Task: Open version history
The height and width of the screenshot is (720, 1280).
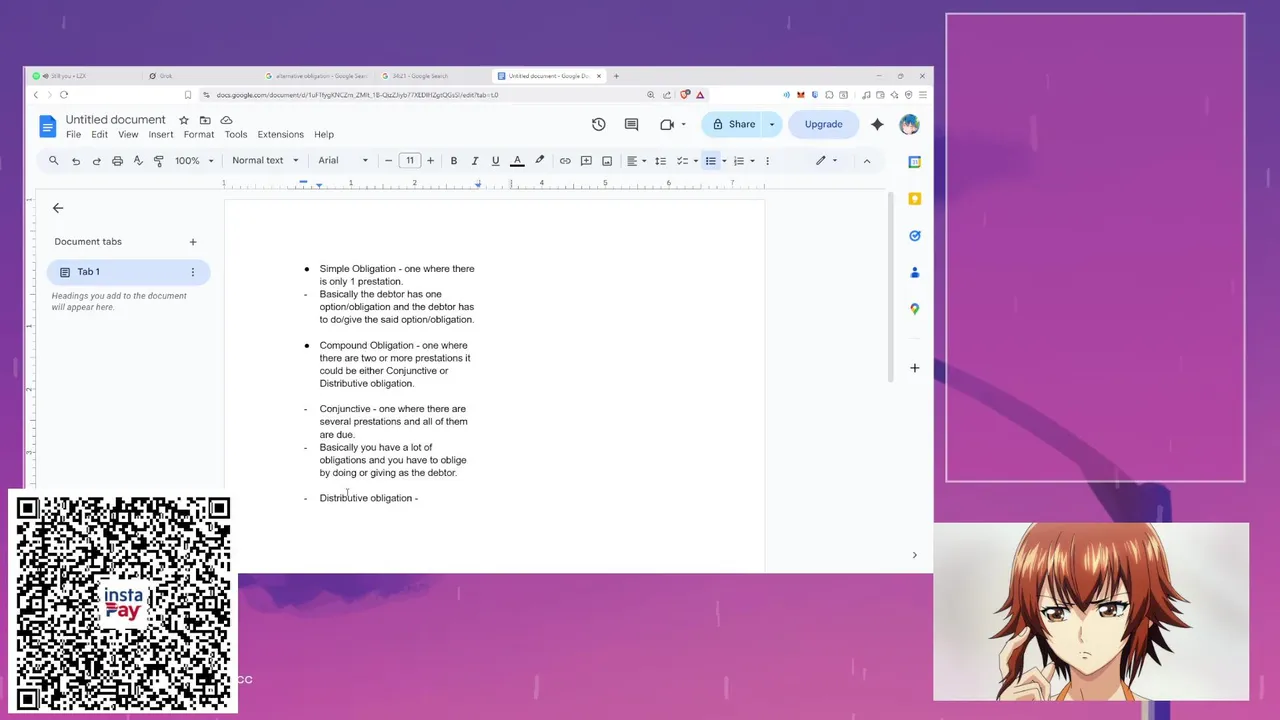Action: coord(598,124)
